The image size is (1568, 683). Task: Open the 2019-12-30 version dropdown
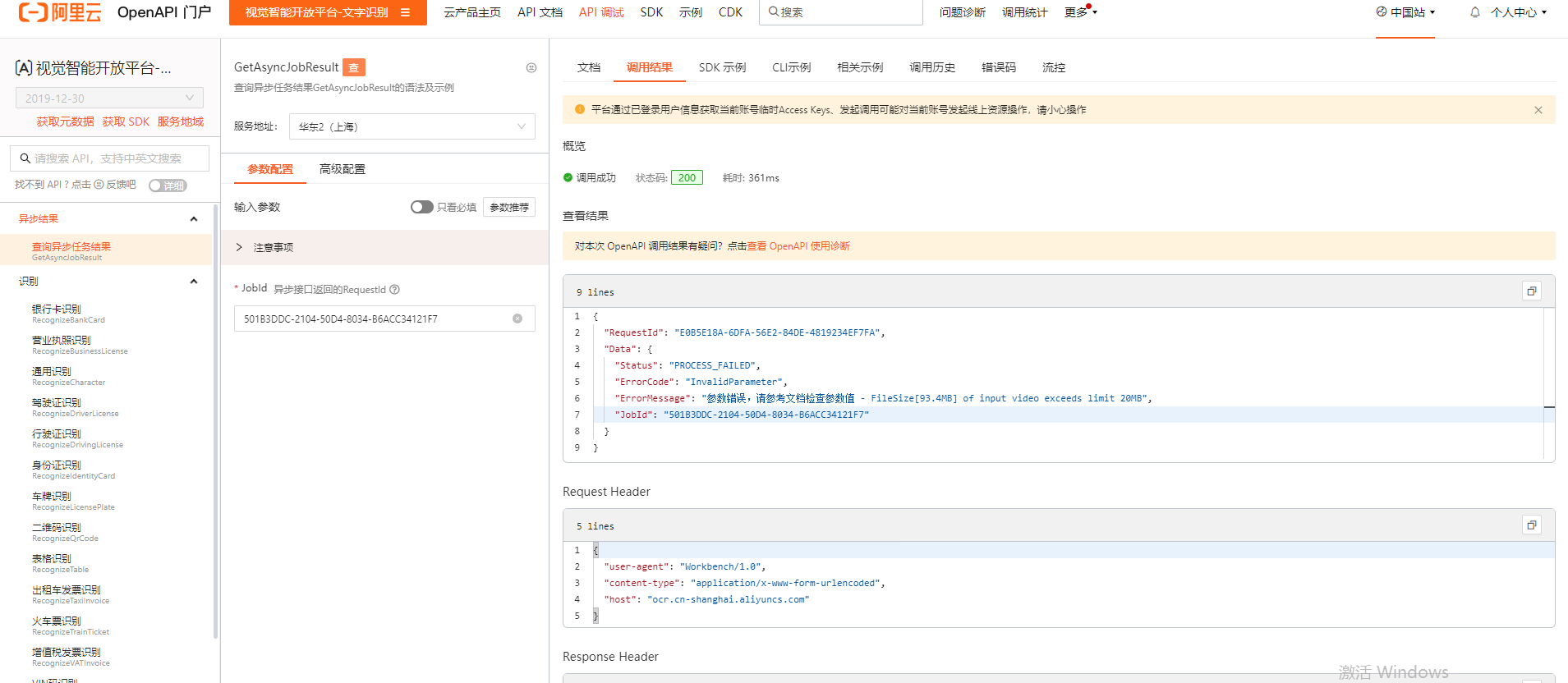(x=109, y=98)
